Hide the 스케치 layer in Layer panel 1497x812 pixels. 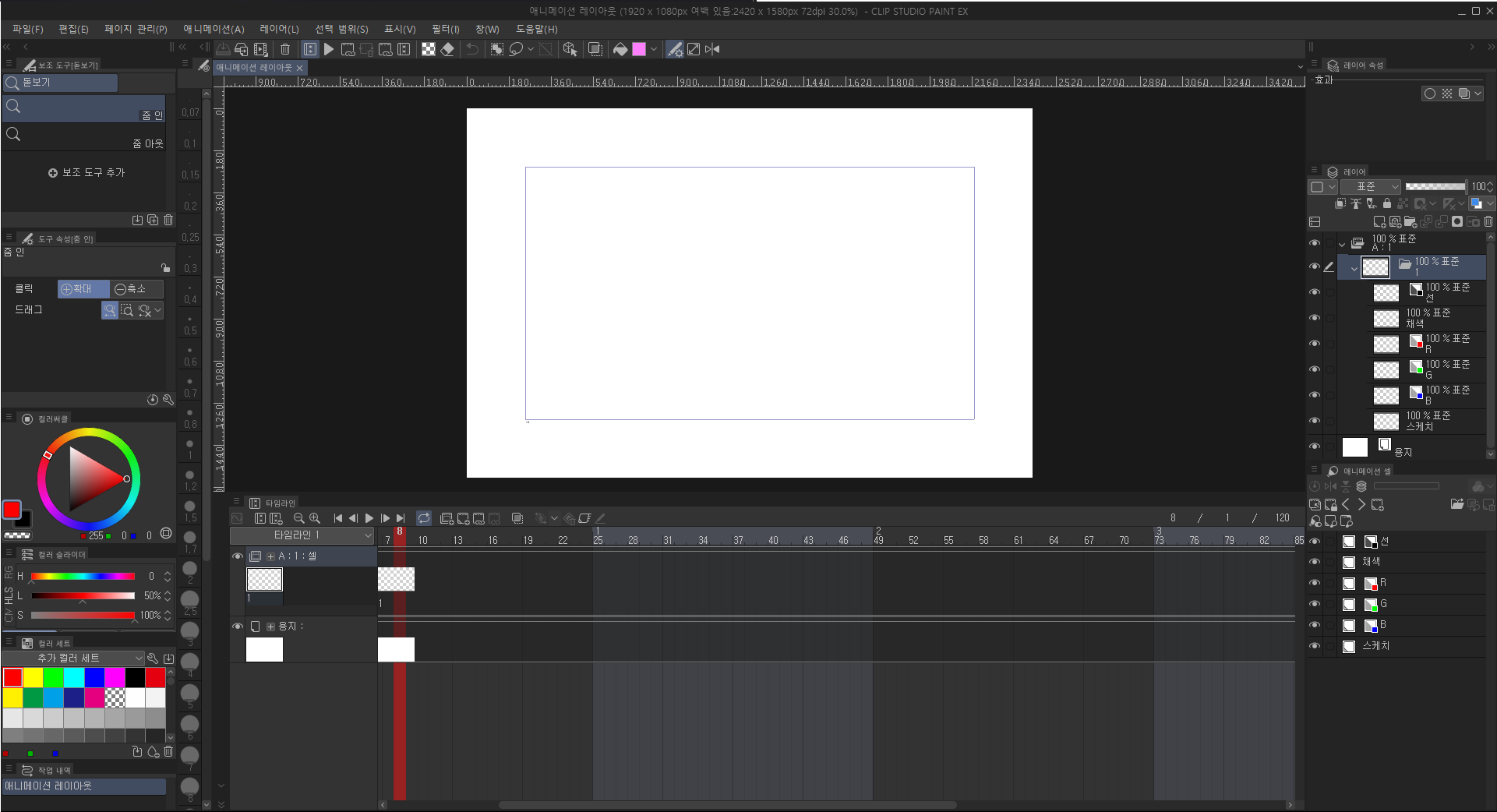1315,421
